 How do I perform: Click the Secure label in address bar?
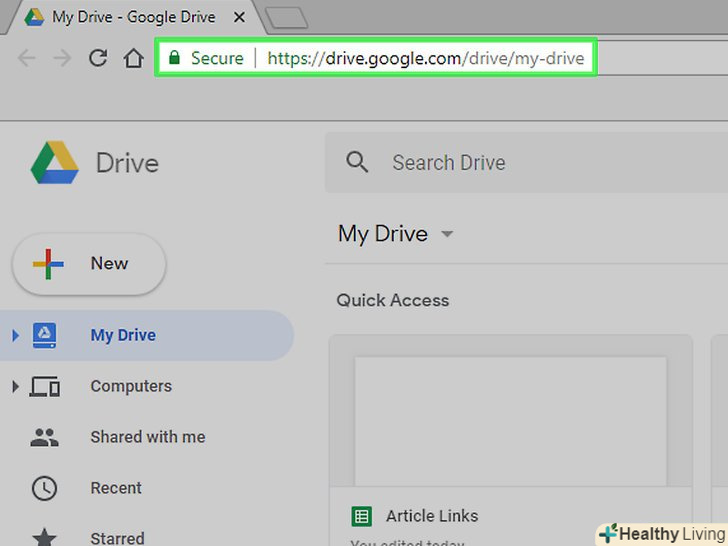coord(217,58)
